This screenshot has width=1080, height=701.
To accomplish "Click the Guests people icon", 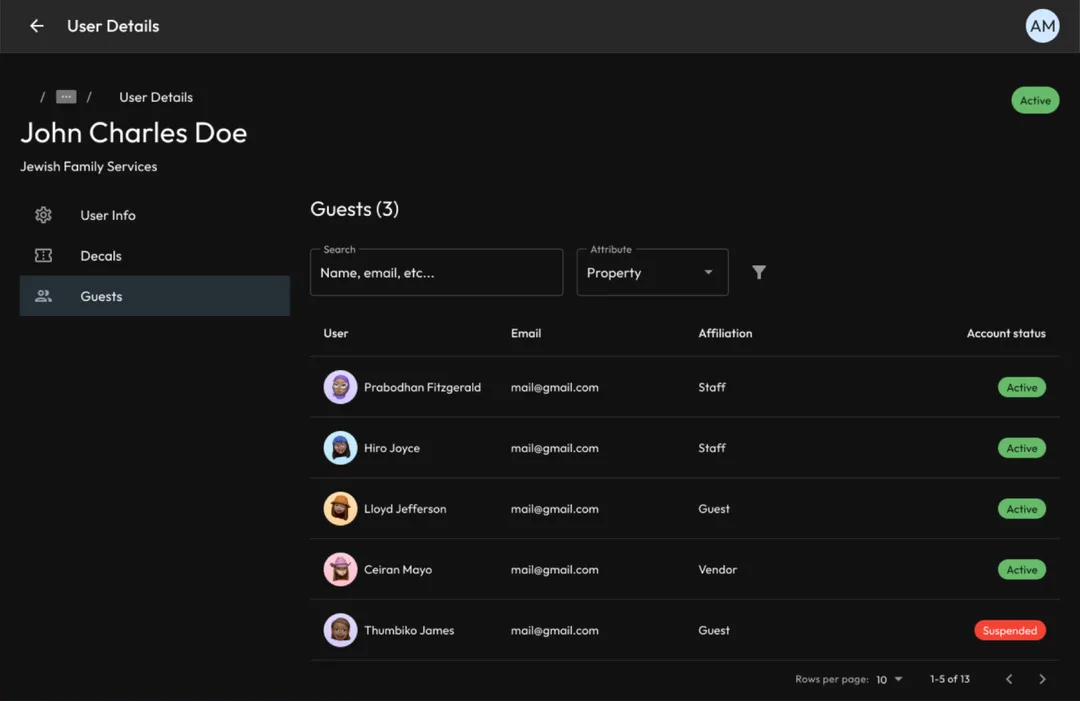I will coord(43,296).
